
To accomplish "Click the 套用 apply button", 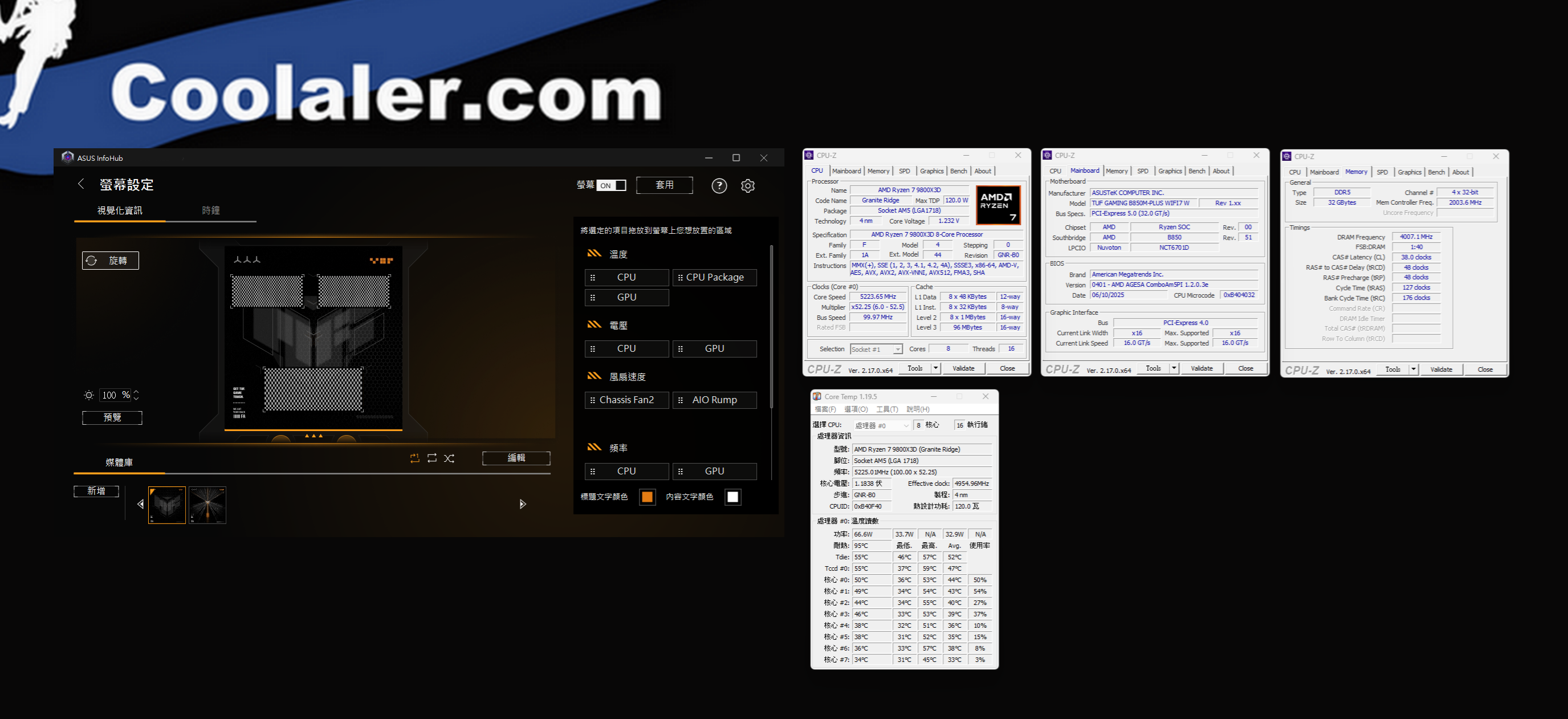I will [x=664, y=185].
